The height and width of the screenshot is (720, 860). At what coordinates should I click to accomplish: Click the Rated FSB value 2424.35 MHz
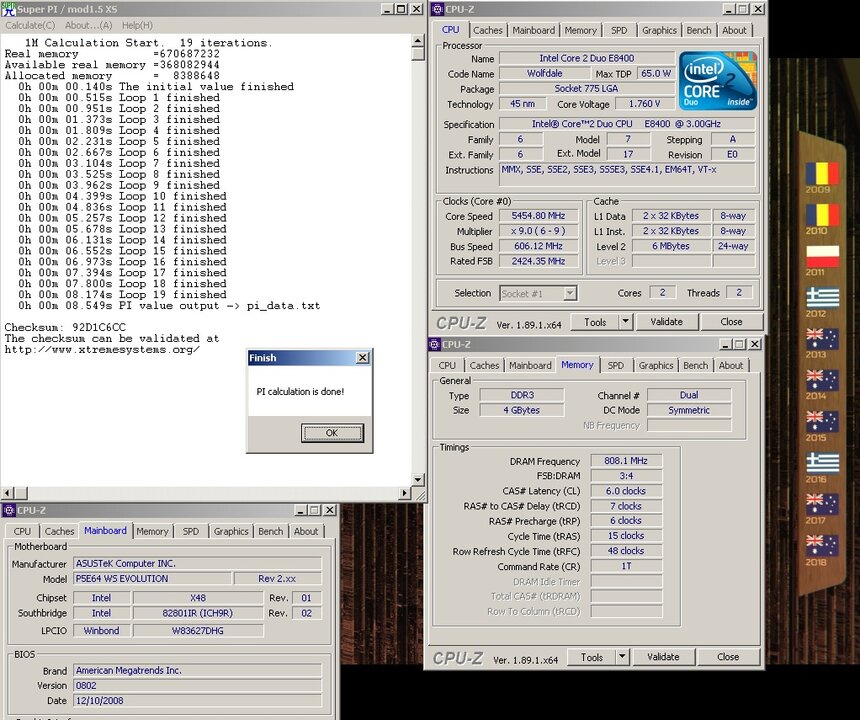pos(538,261)
